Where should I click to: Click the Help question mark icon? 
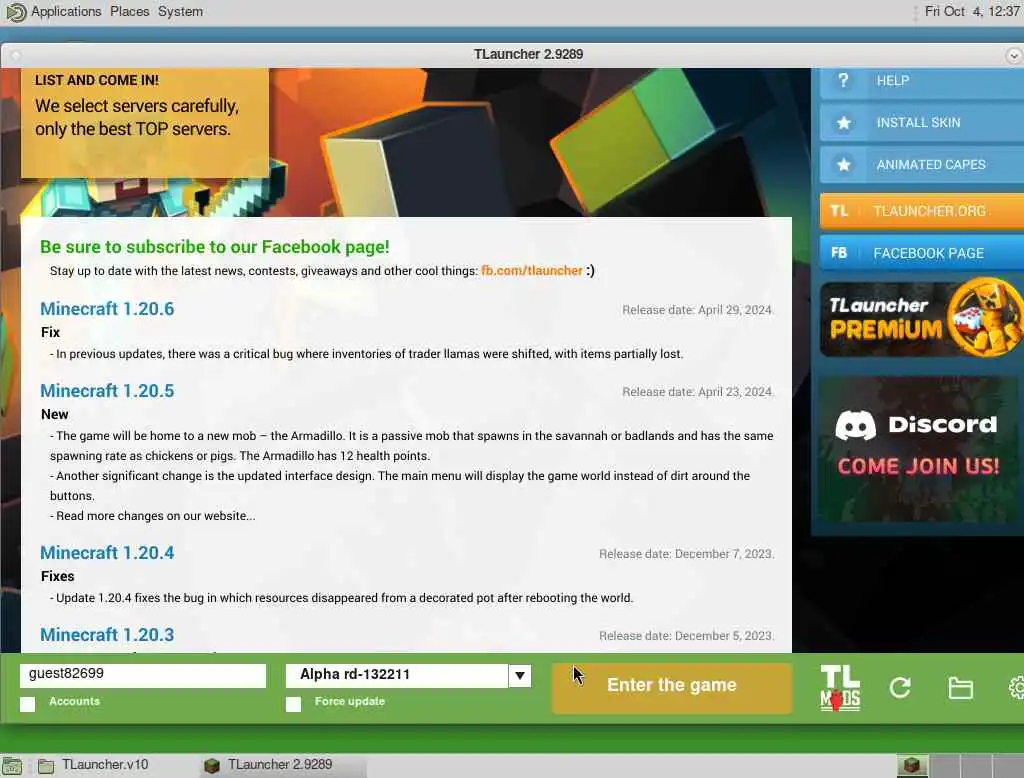(x=843, y=80)
